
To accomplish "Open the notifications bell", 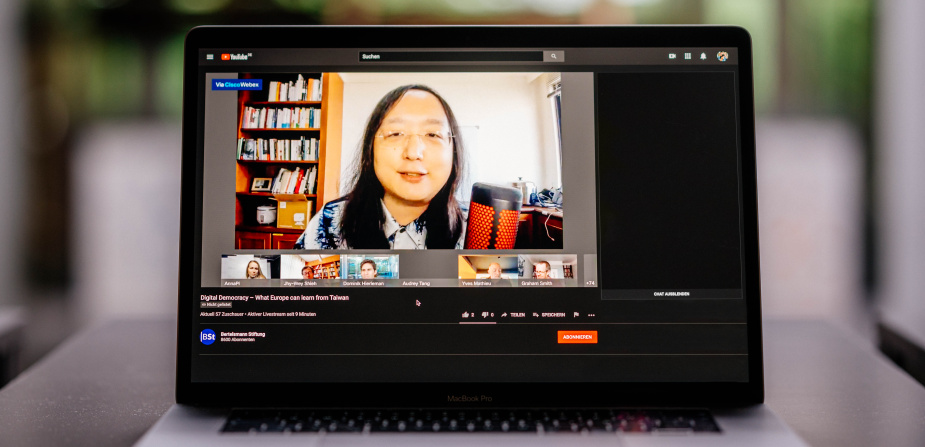I will tap(703, 56).
